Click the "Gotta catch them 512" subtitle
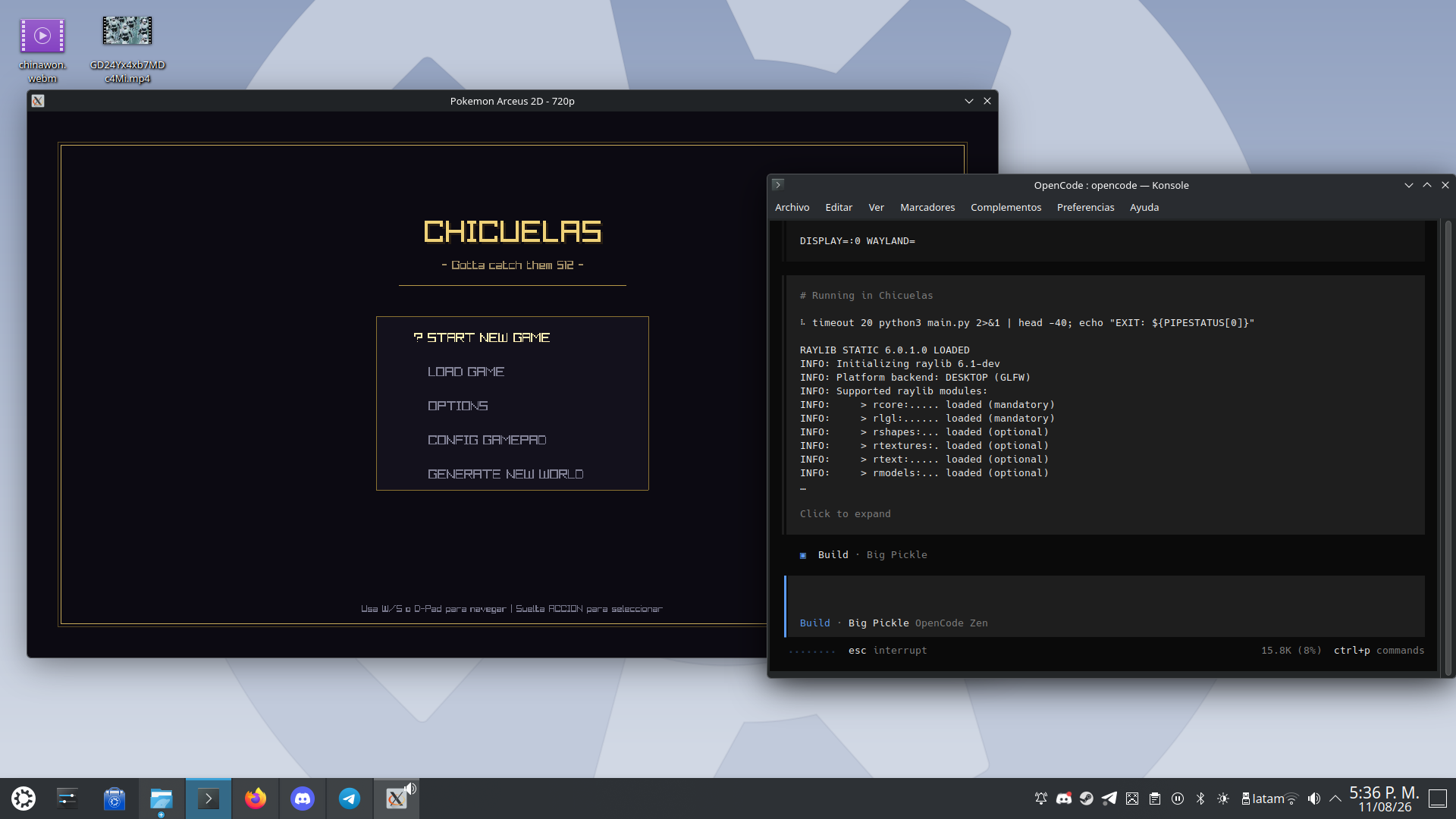Screen dimensions: 1456x819 (513, 265)
